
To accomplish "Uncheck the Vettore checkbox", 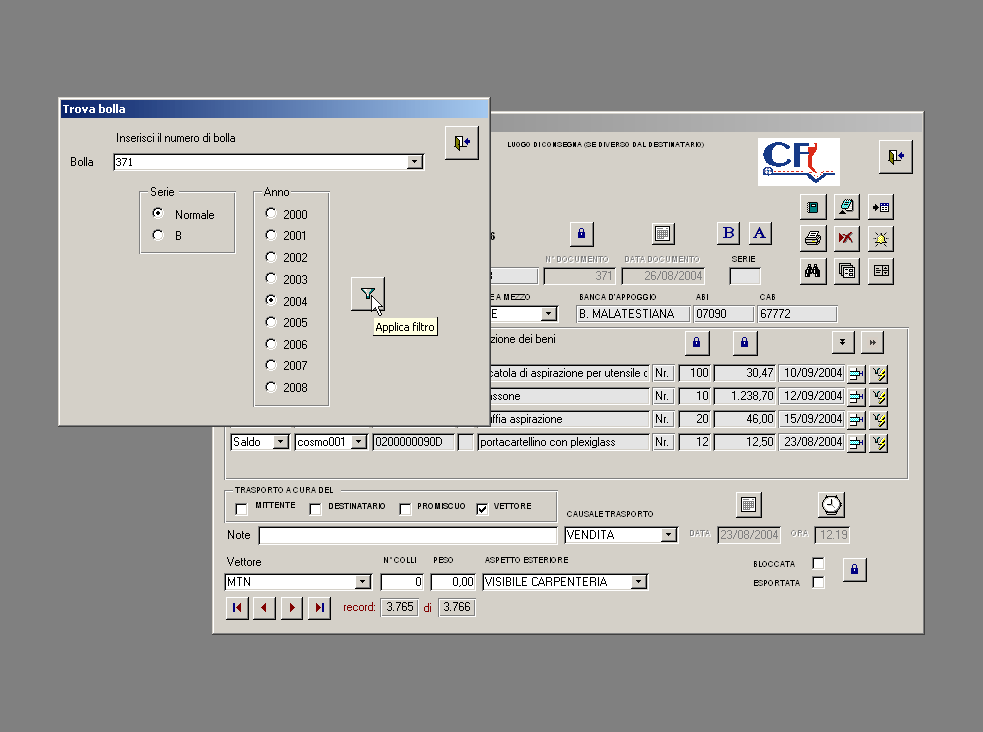I will (x=481, y=509).
